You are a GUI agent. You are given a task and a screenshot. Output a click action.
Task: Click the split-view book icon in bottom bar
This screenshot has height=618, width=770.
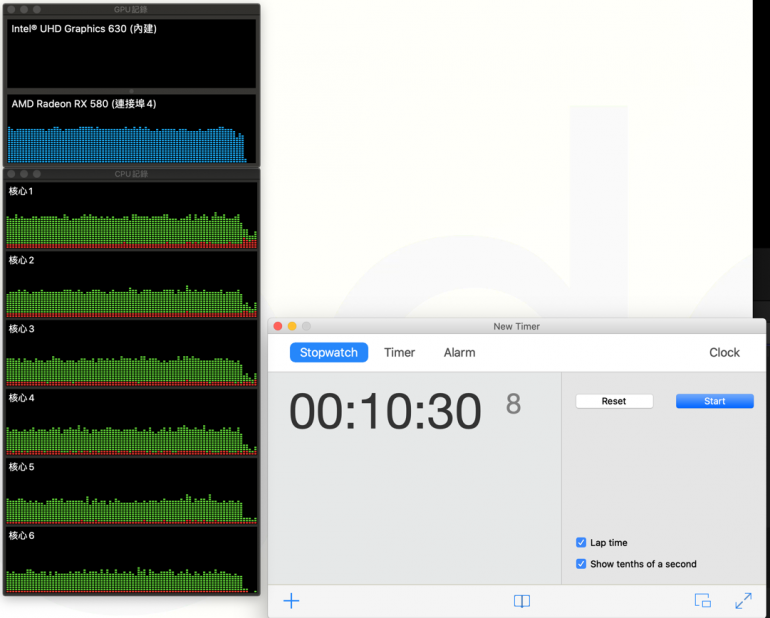[521, 601]
